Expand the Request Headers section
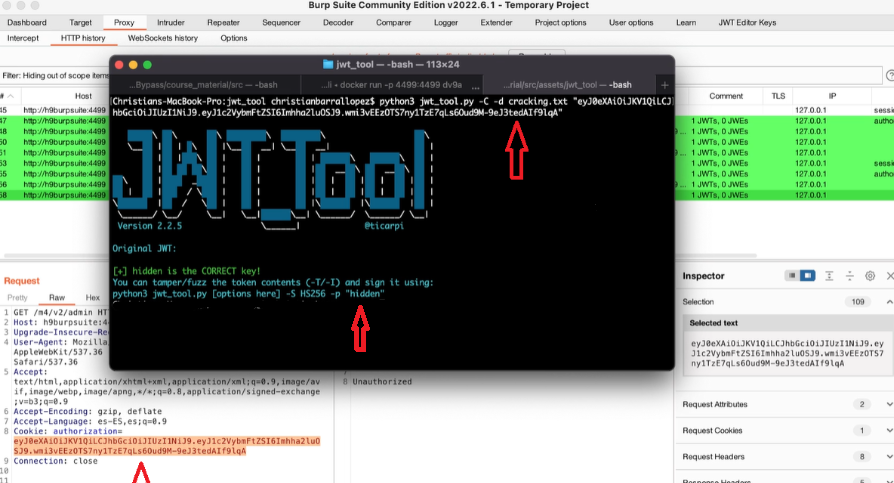 click(889, 457)
